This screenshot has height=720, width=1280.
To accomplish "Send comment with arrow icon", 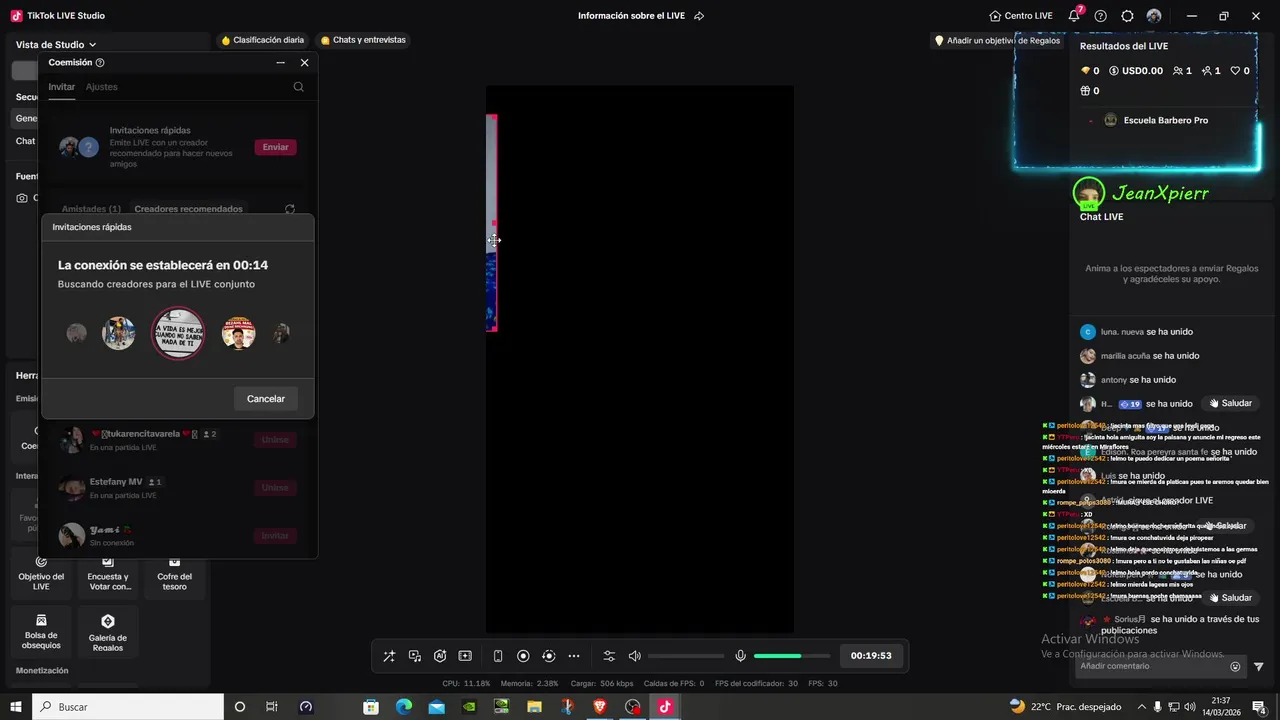I will [x=1259, y=666].
